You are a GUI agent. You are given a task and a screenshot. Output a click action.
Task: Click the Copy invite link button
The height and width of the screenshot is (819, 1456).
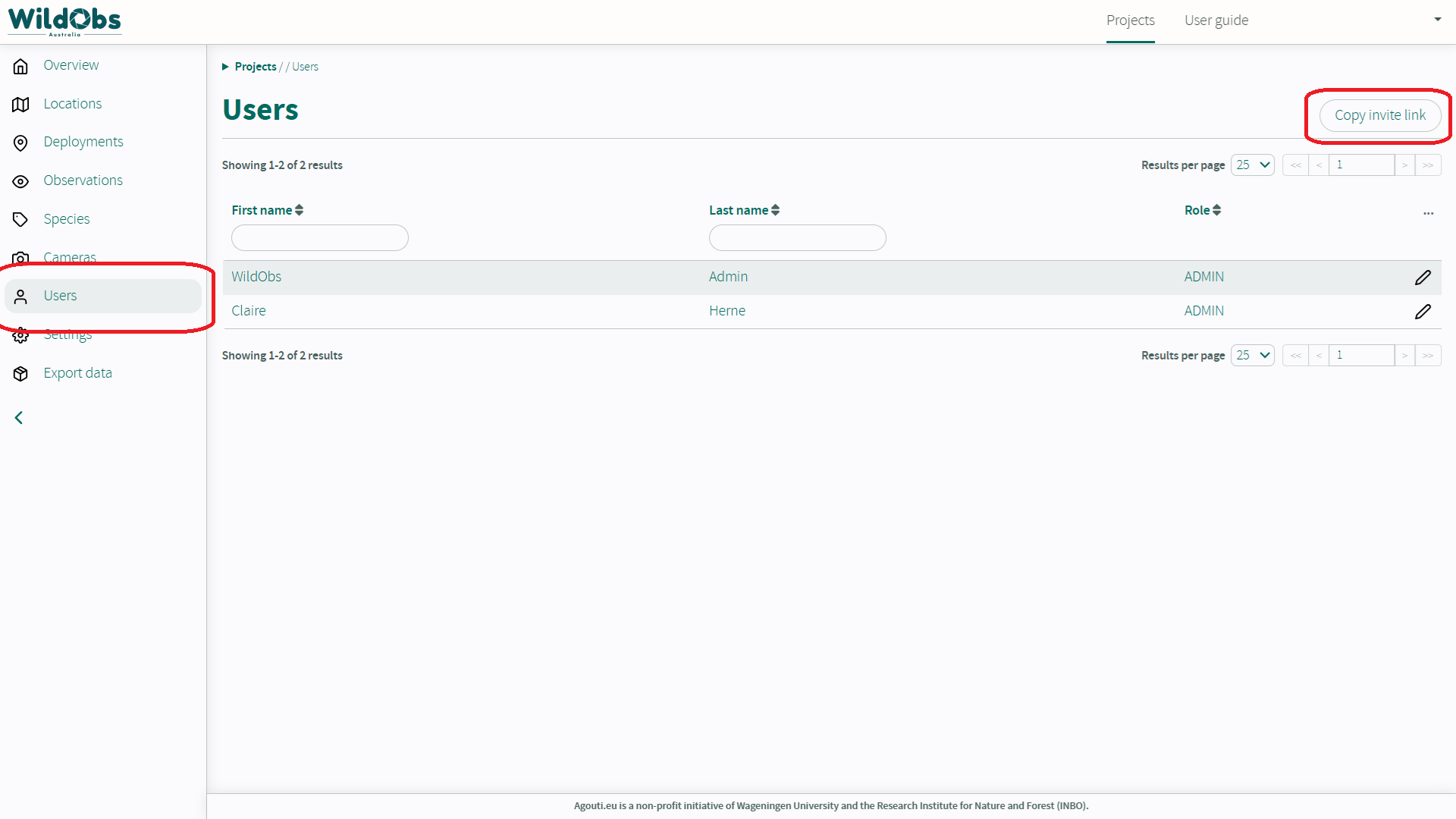(x=1380, y=115)
